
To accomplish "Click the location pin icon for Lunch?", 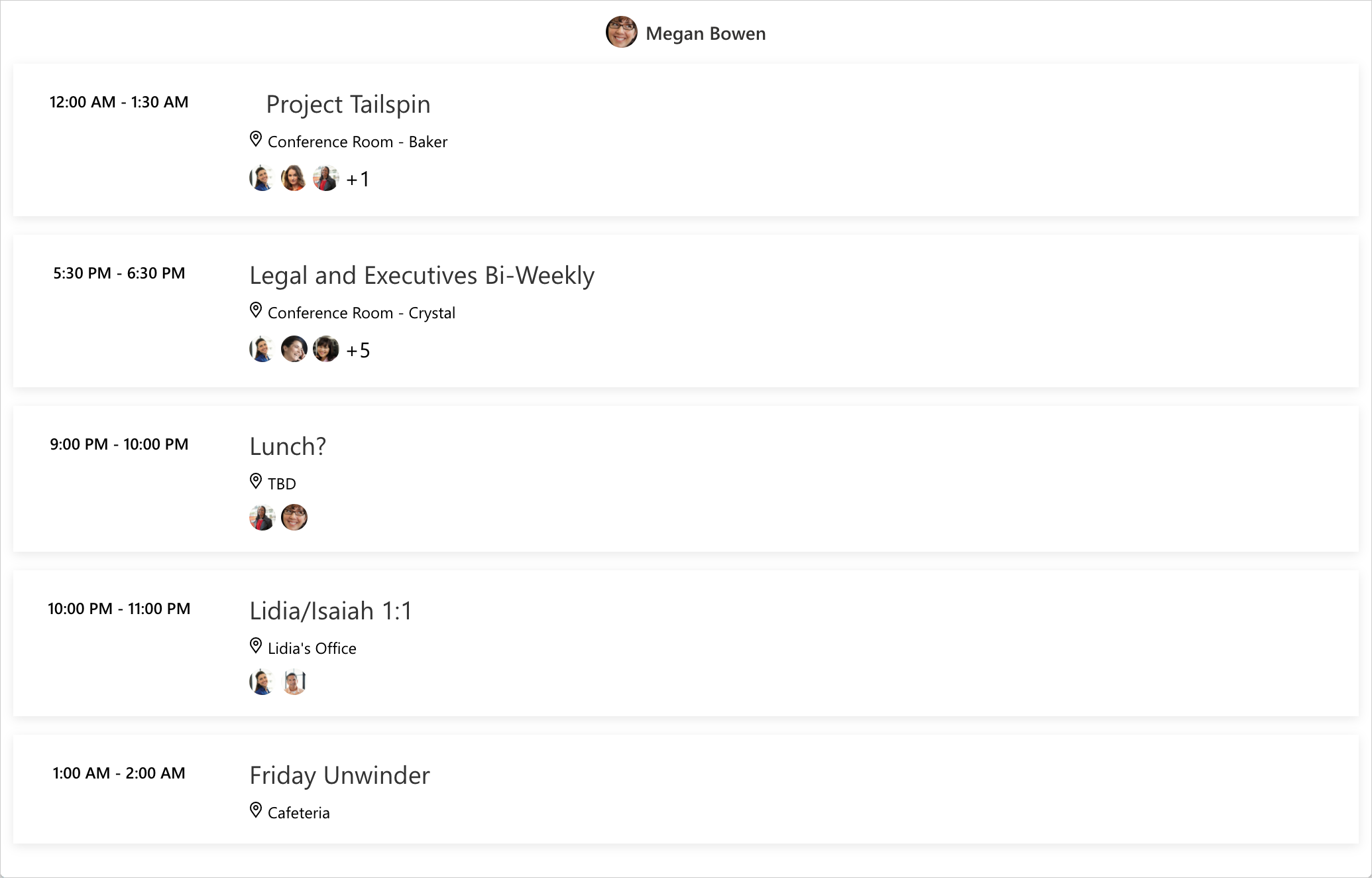I will 256,482.
